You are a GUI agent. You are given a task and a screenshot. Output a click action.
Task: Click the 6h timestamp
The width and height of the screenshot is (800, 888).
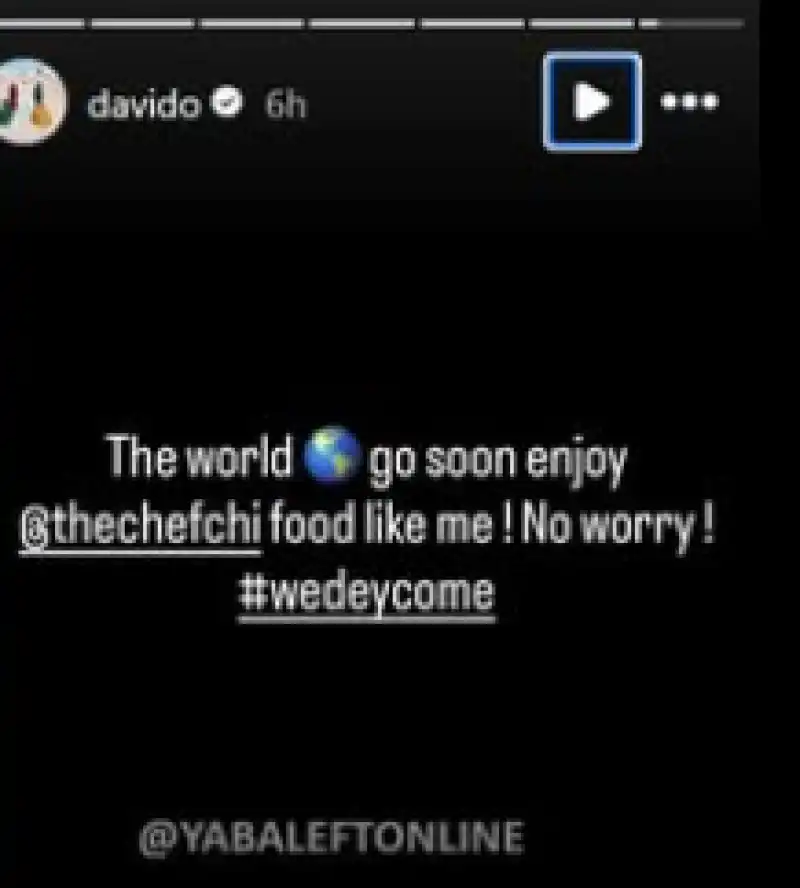(x=286, y=104)
